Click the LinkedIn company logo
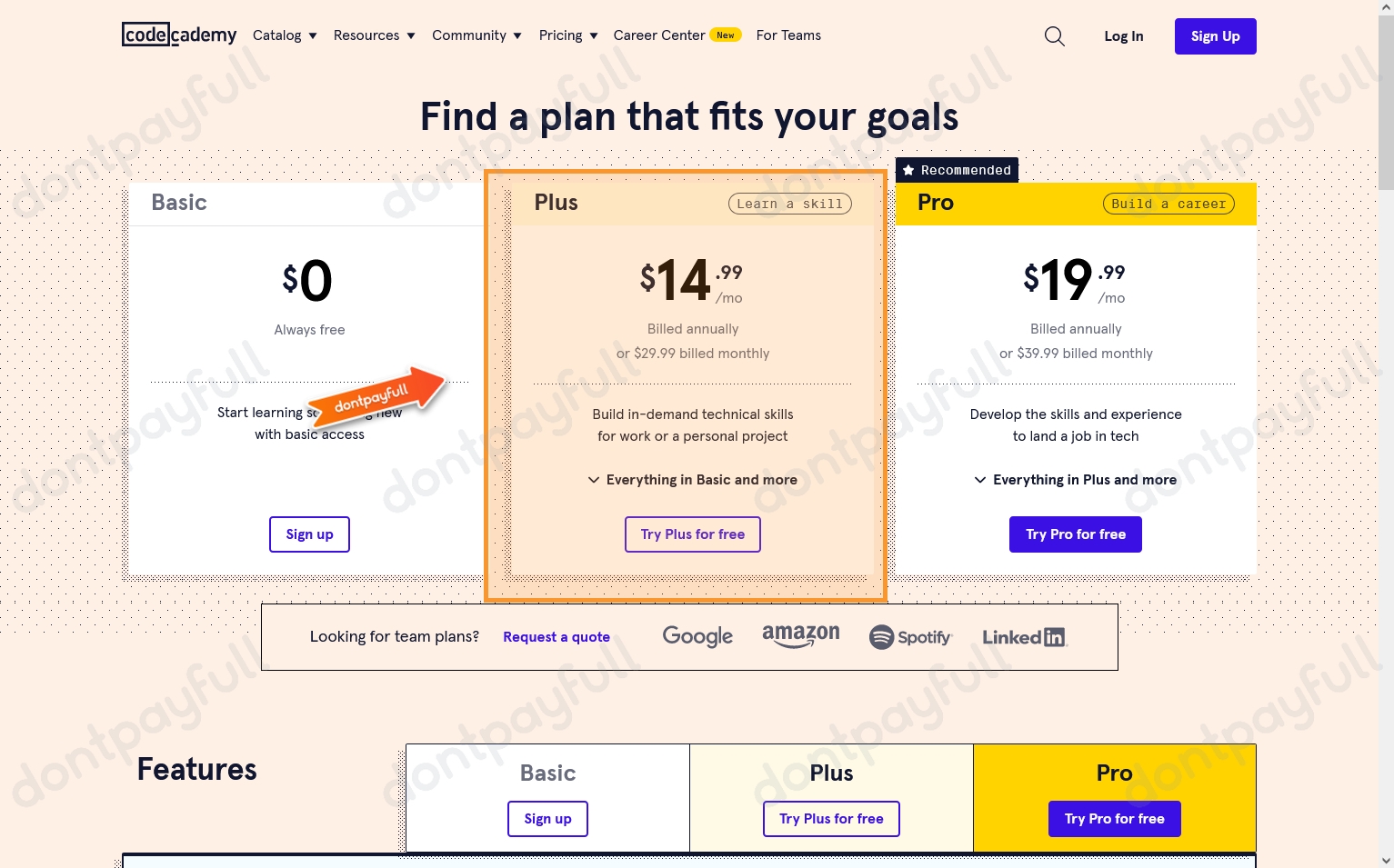Viewport: 1394px width, 868px height. (x=1024, y=636)
